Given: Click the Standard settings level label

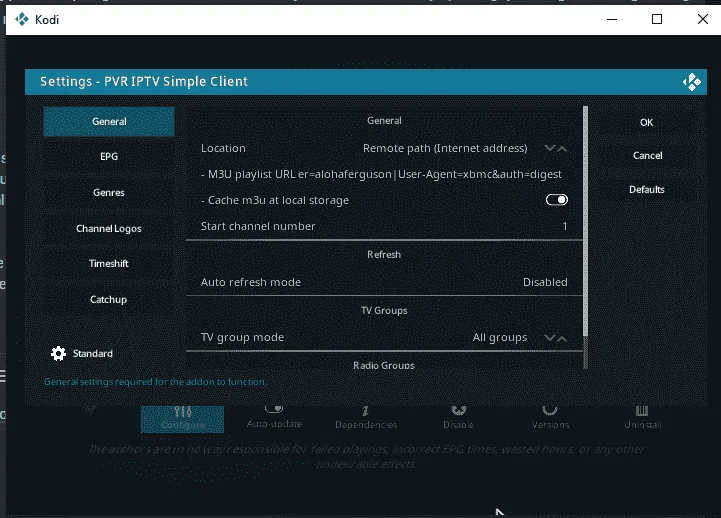Looking at the screenshot, I should [92, 353].
